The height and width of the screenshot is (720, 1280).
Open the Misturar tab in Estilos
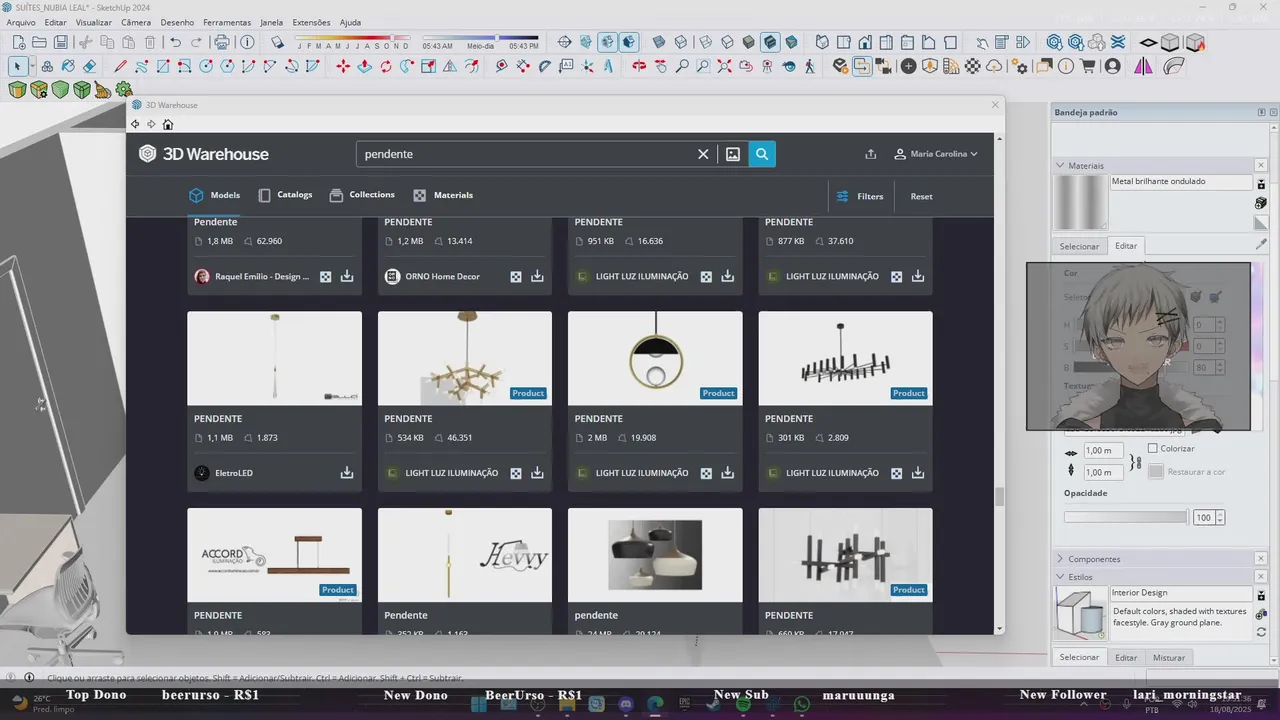click(1169, 657)
